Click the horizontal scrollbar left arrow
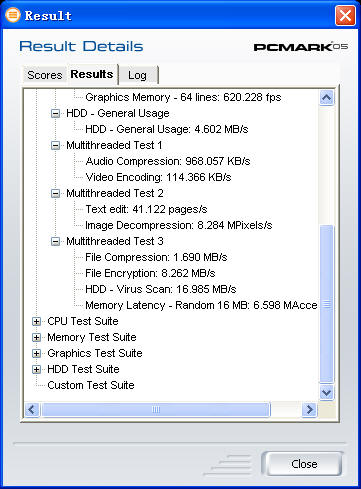This screenshot has width=361, height=489. click(x=32, y=409)
